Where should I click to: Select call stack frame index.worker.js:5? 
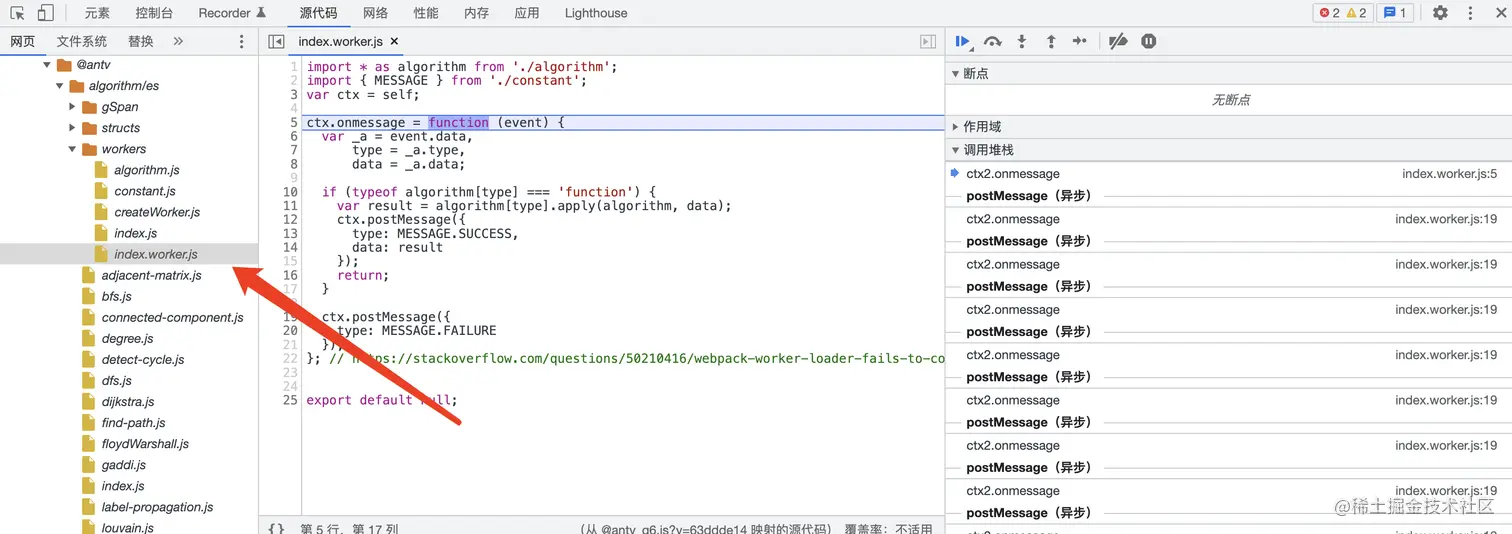pos(1228,174)
